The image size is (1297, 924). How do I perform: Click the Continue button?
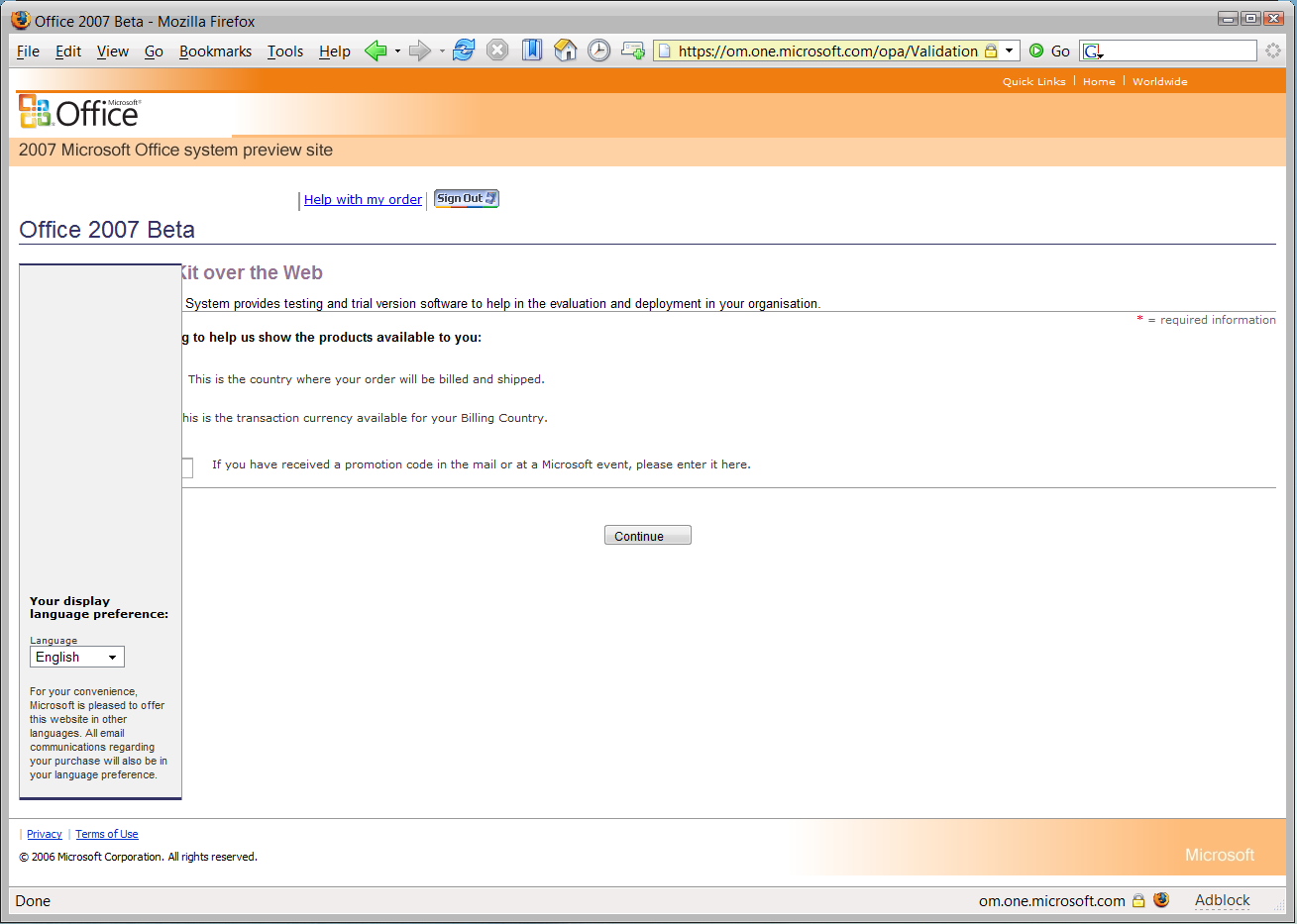[x=647, y=536]
